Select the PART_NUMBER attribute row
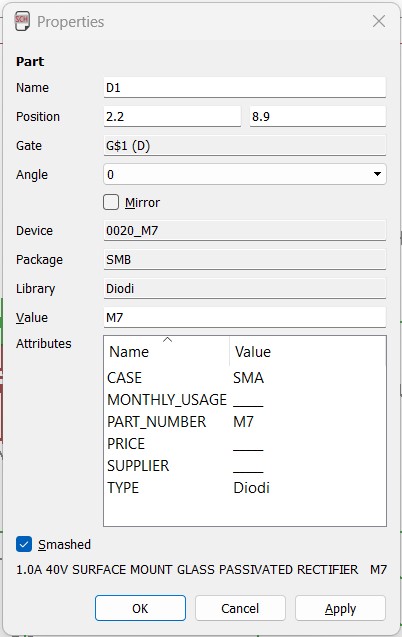The width and height of the screenshot is (402, 637). (x=244, y=422)
